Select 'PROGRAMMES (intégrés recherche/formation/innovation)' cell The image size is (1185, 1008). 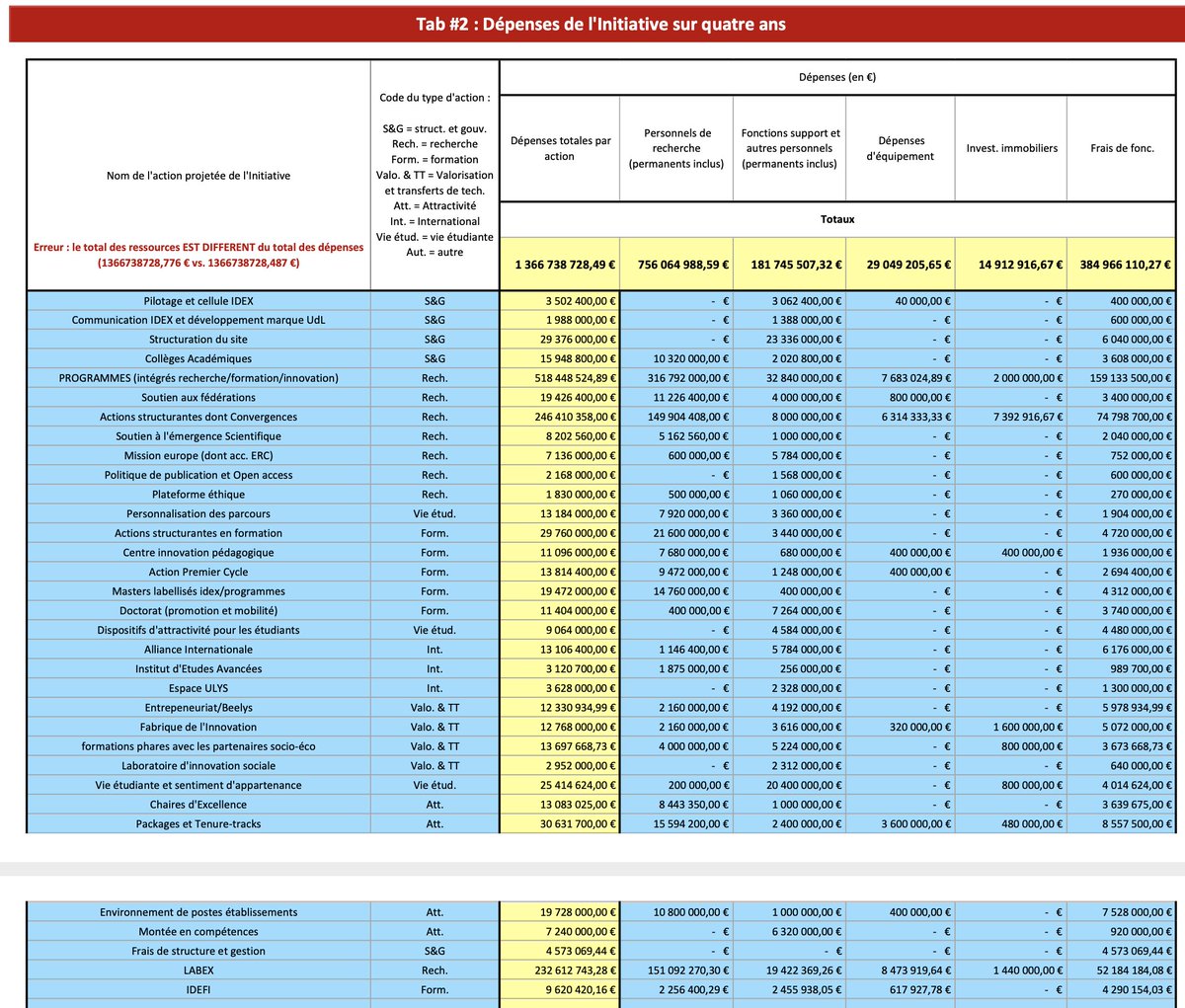(x=198, y=378)
